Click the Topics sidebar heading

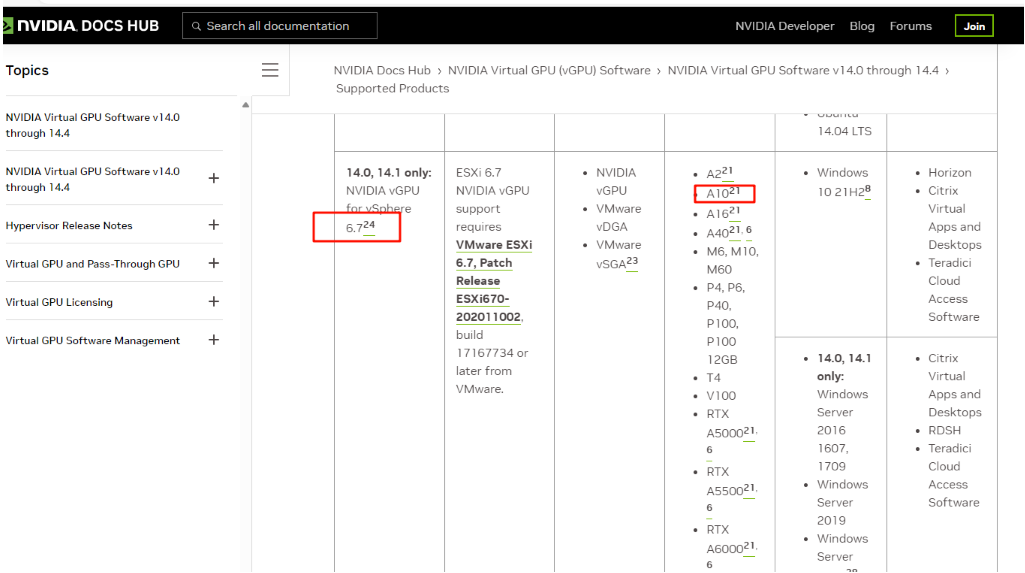[27, 70]
